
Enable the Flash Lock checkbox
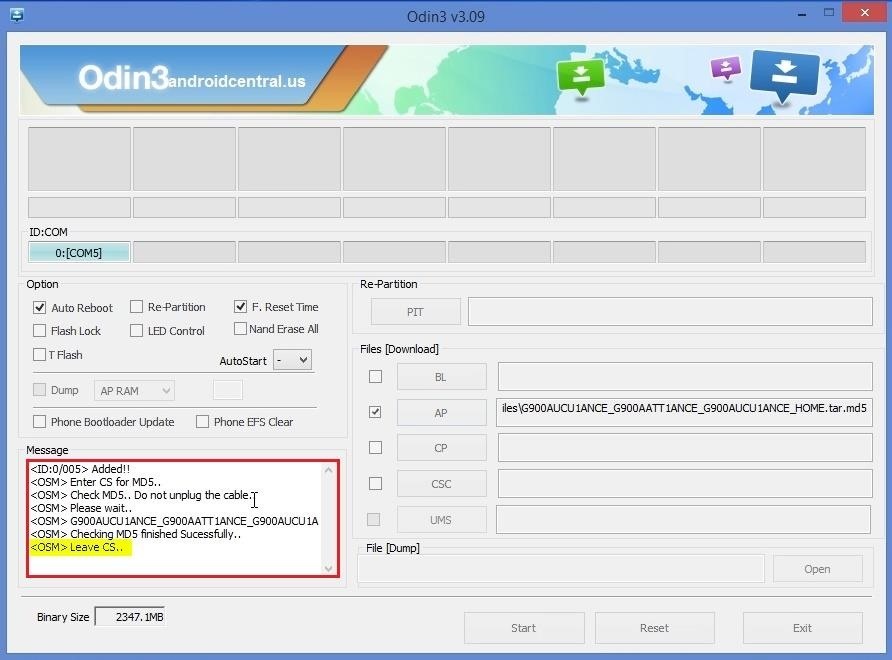click(x=39, y=331)
